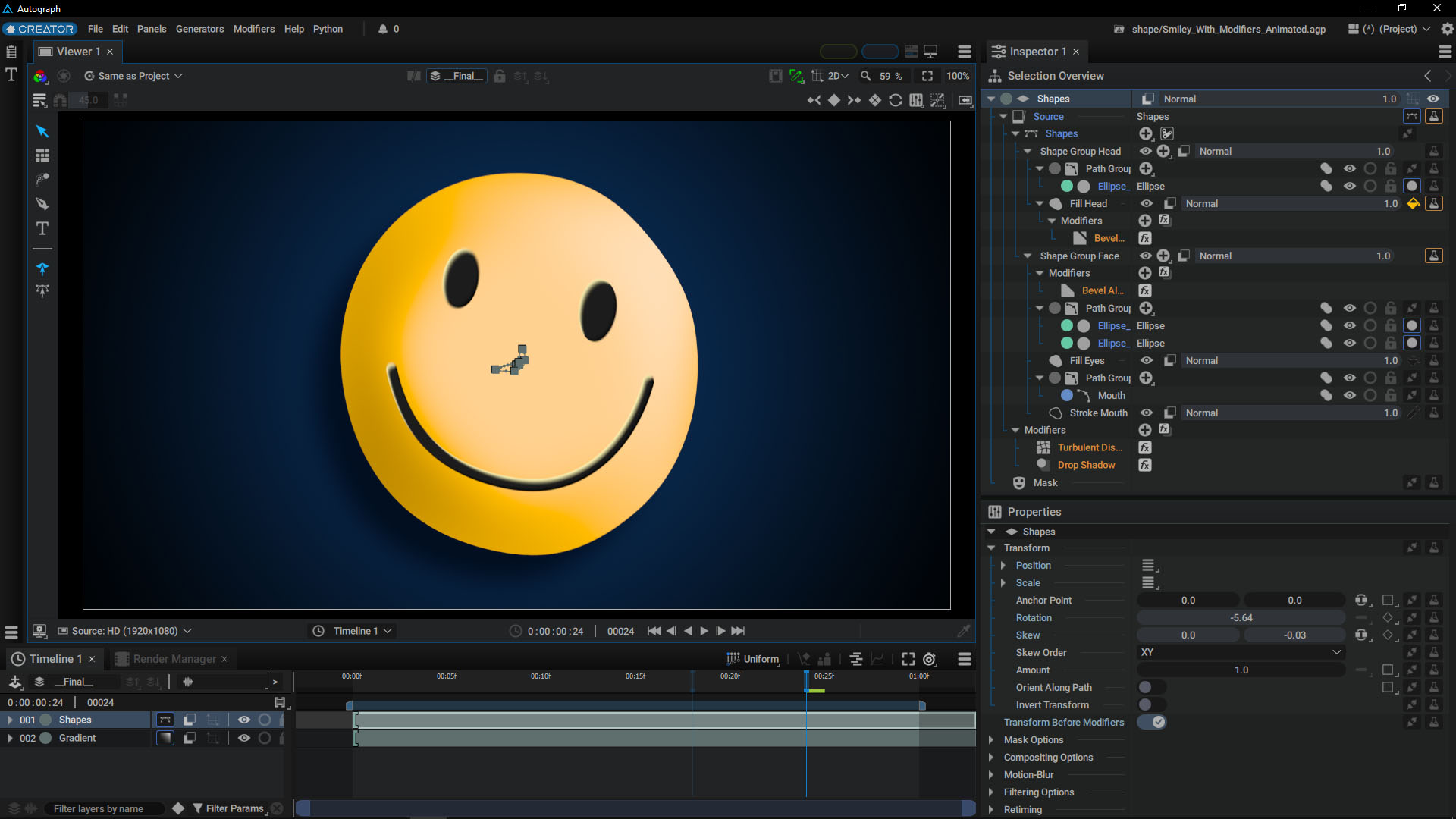Screen dimensions: 1456x819
Task: Expand Mask Options section
Action: 991,739
